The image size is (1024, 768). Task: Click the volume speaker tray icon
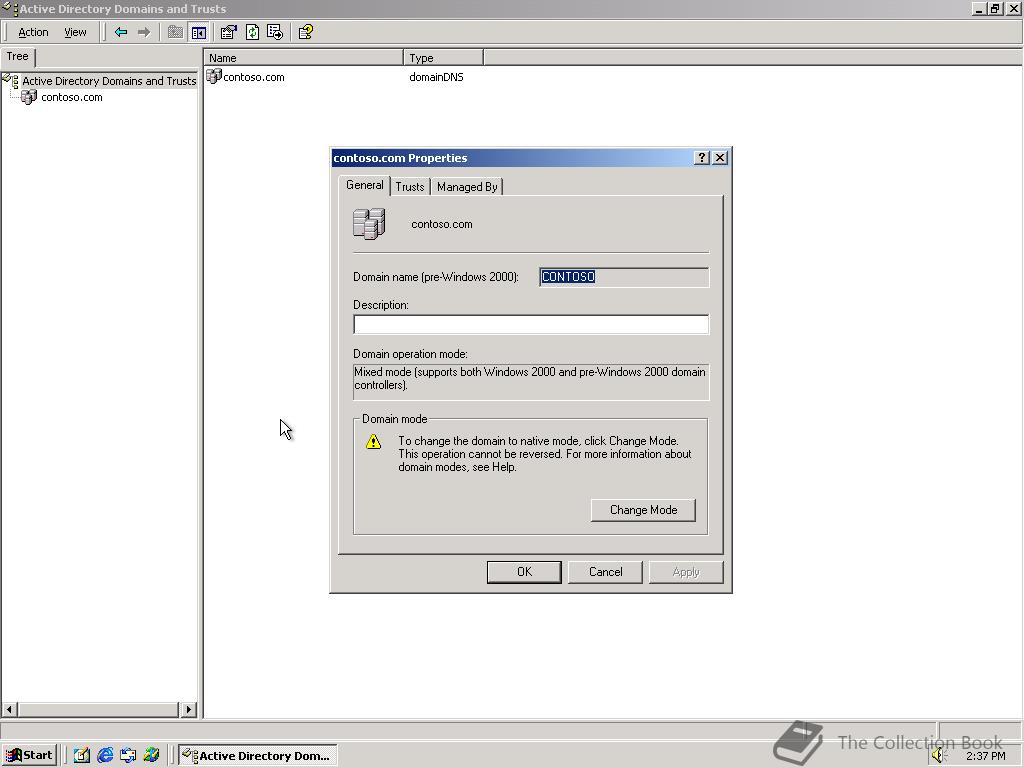point(940,756)
